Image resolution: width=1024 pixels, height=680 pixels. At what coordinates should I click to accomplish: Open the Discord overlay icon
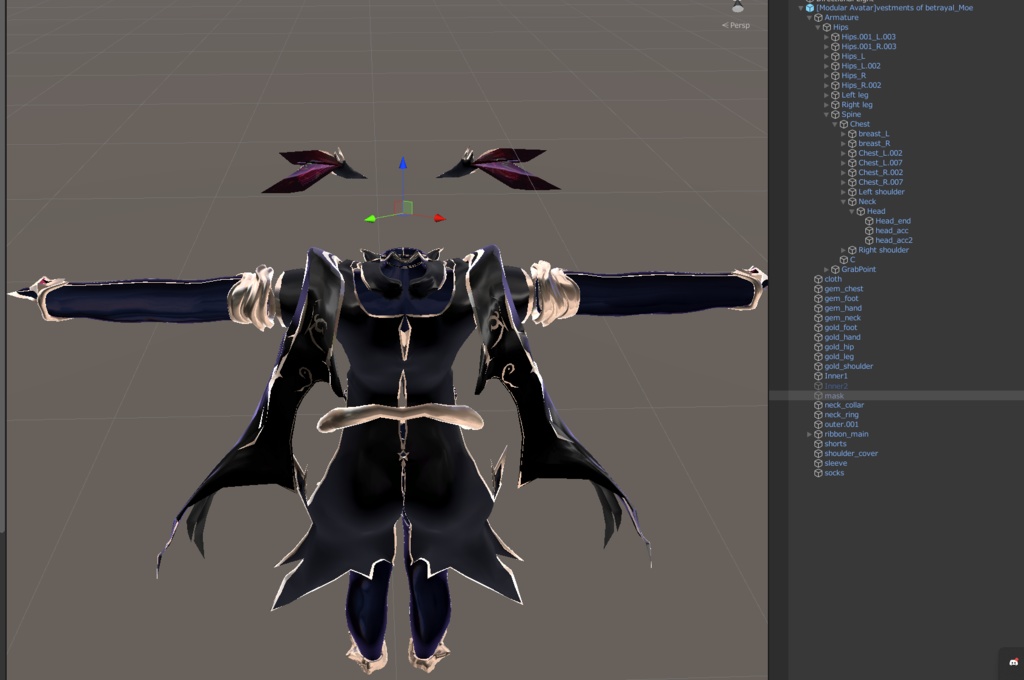point(1014,662)
